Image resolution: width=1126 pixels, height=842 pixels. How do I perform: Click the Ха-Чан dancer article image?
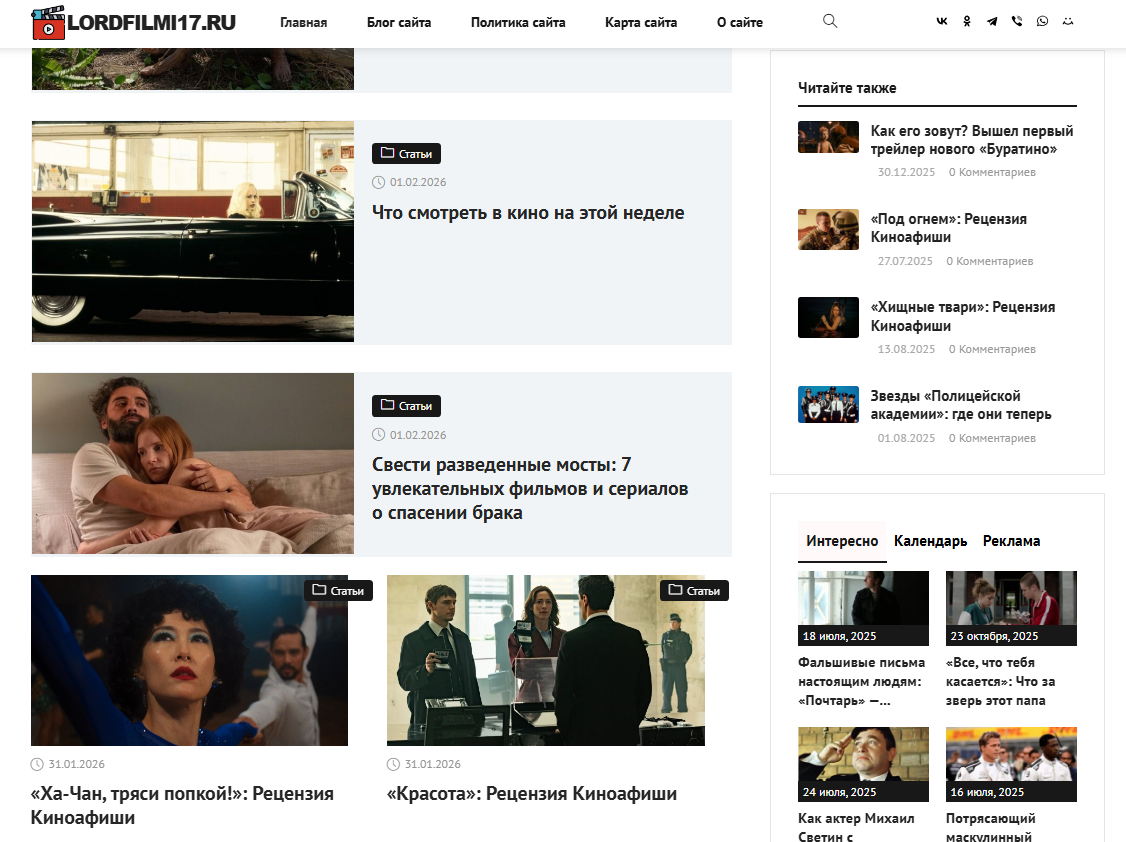tap(190, 660)
